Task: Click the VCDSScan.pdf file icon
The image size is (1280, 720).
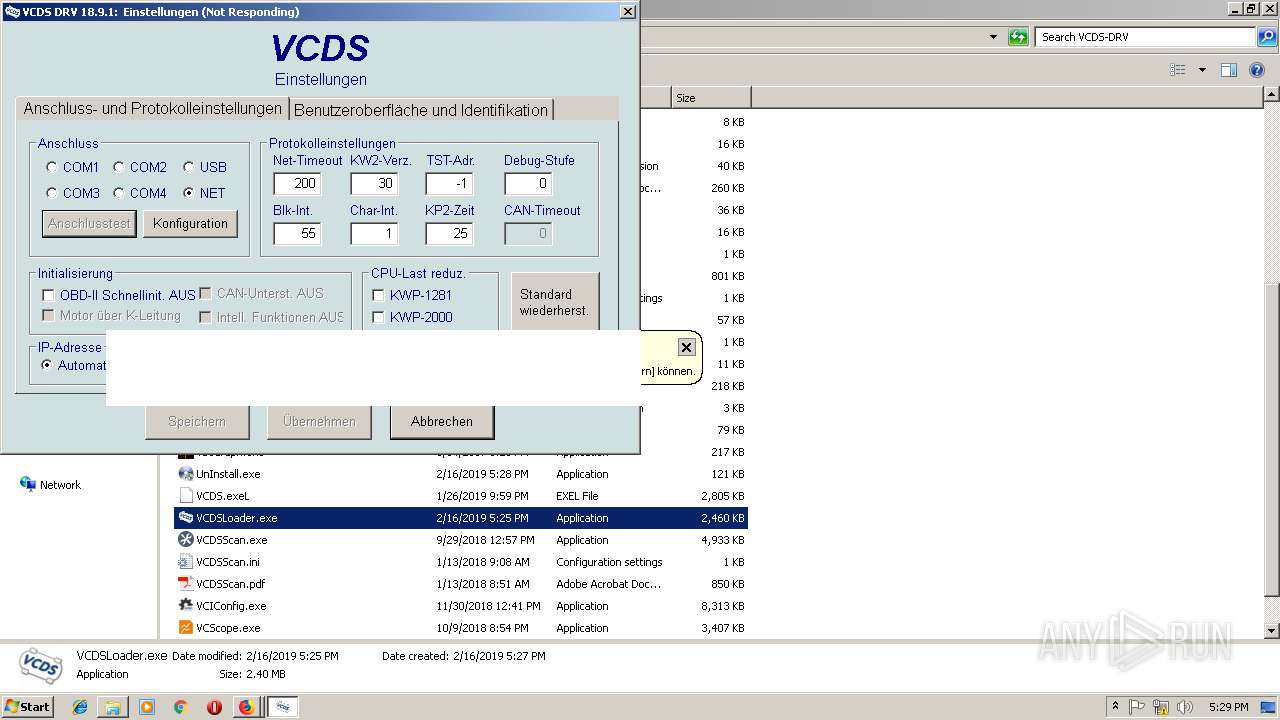Action: tap(186, 584)
